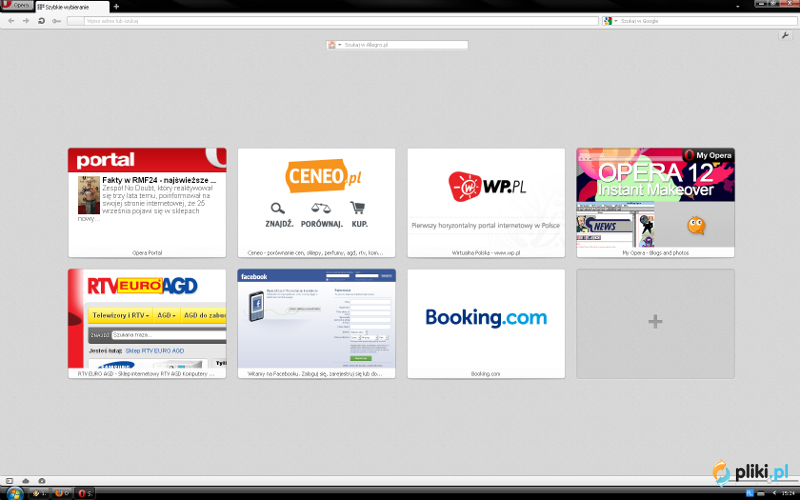The image size is (800, 500).
Task: Open the Booking.com speed dial
Action: 486,323
